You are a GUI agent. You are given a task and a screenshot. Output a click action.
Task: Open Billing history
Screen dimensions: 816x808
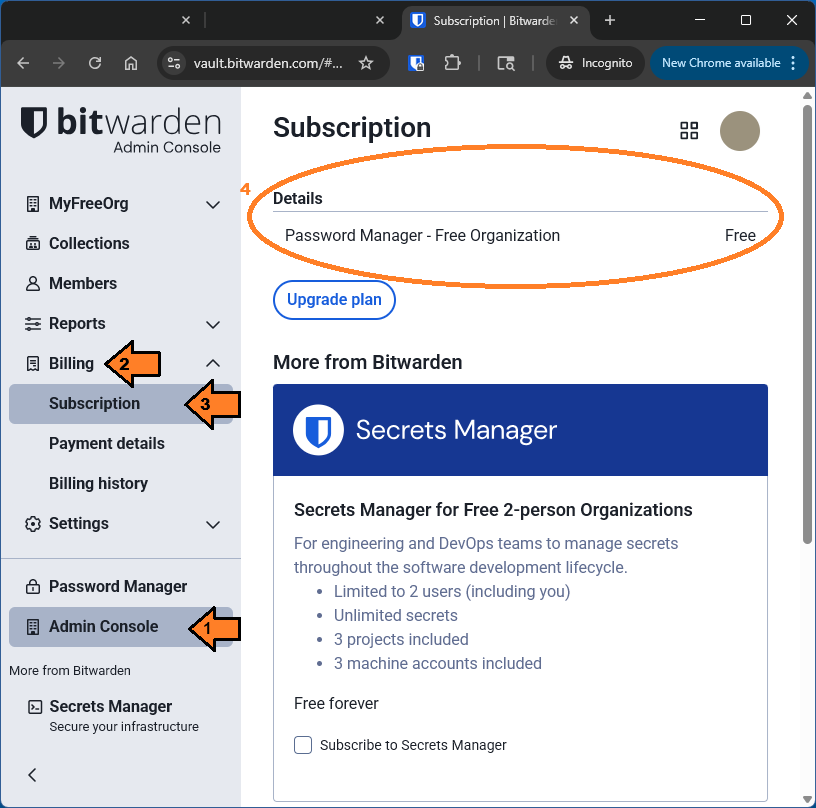pos(98,484)
